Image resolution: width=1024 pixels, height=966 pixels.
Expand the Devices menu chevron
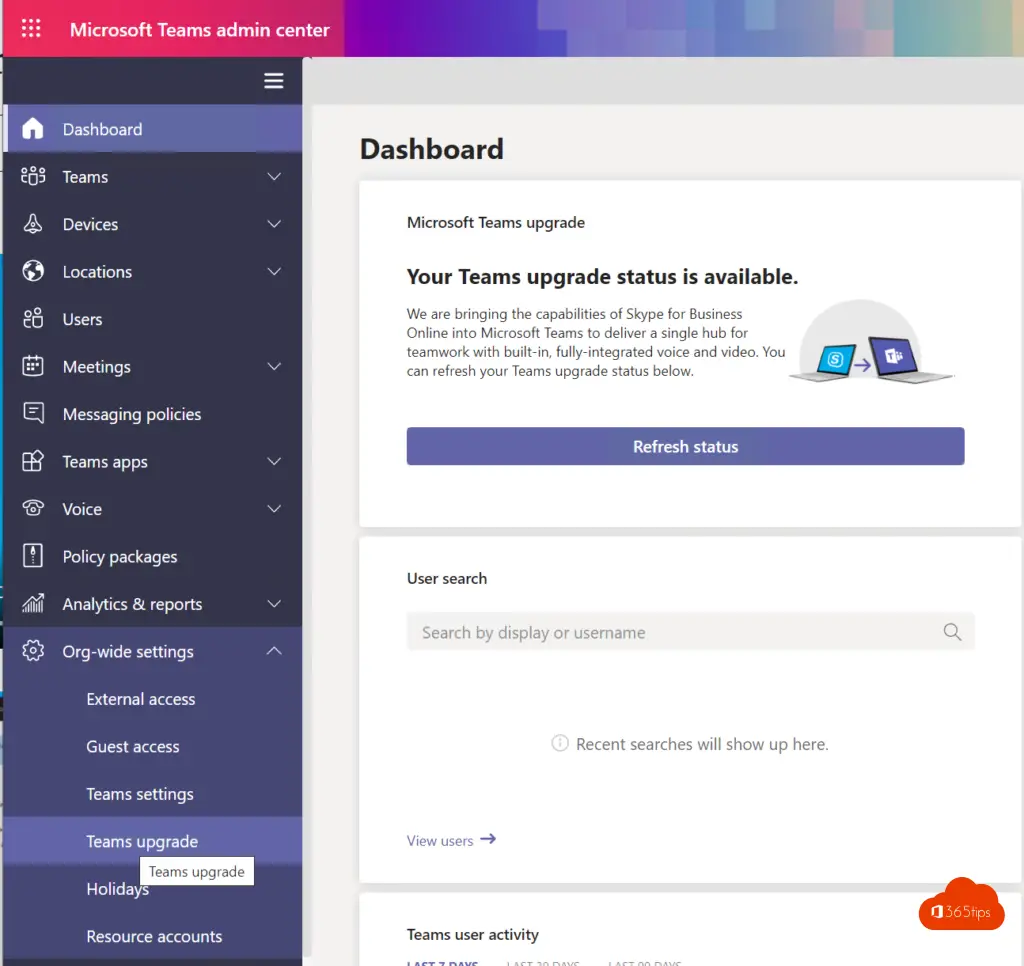point(274,224)
